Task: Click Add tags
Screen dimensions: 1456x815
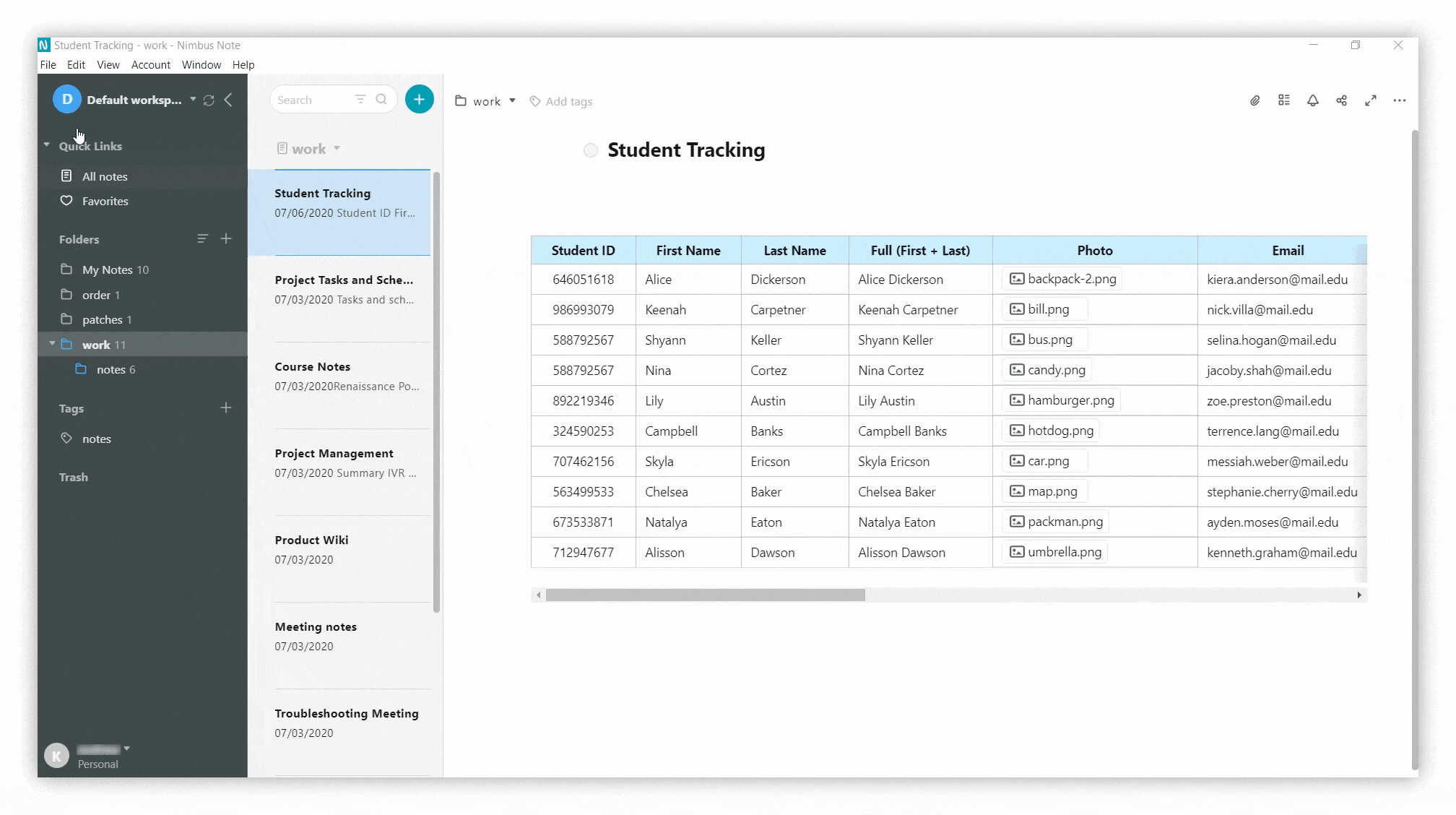Action: pyautogui.click(x=568, y=101)
